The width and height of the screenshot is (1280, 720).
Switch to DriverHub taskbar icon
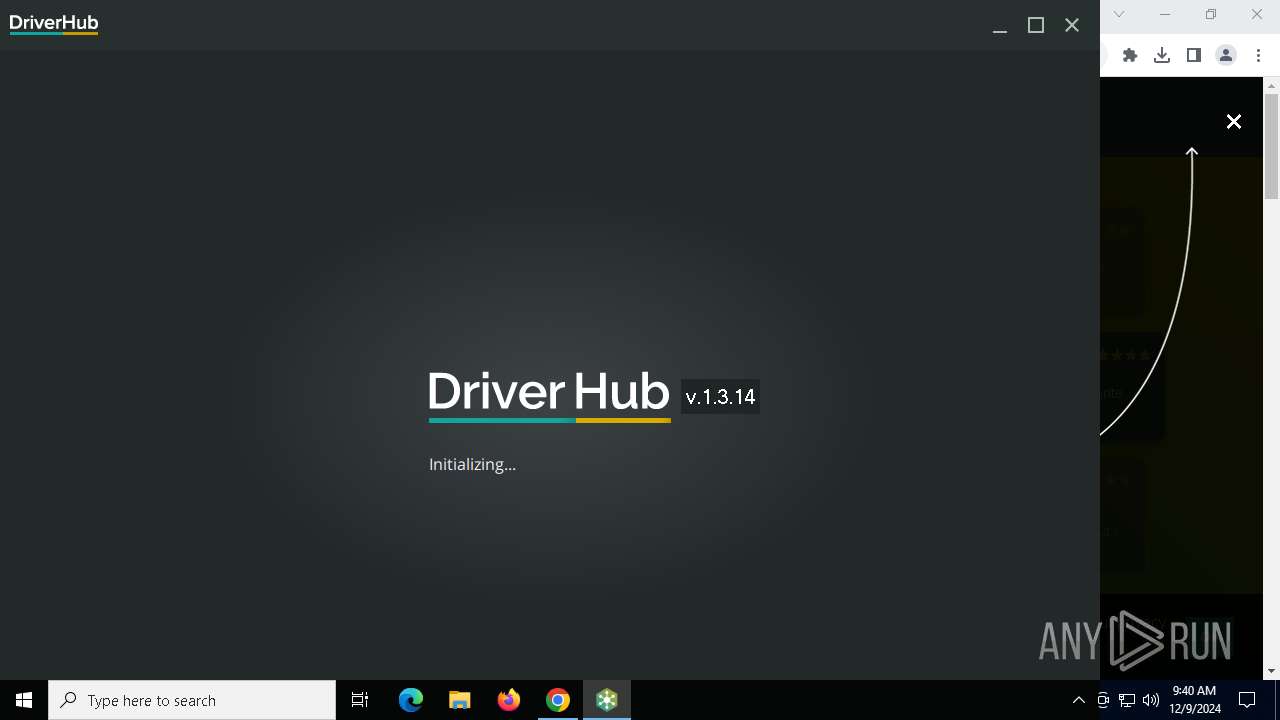click(607, 700)
